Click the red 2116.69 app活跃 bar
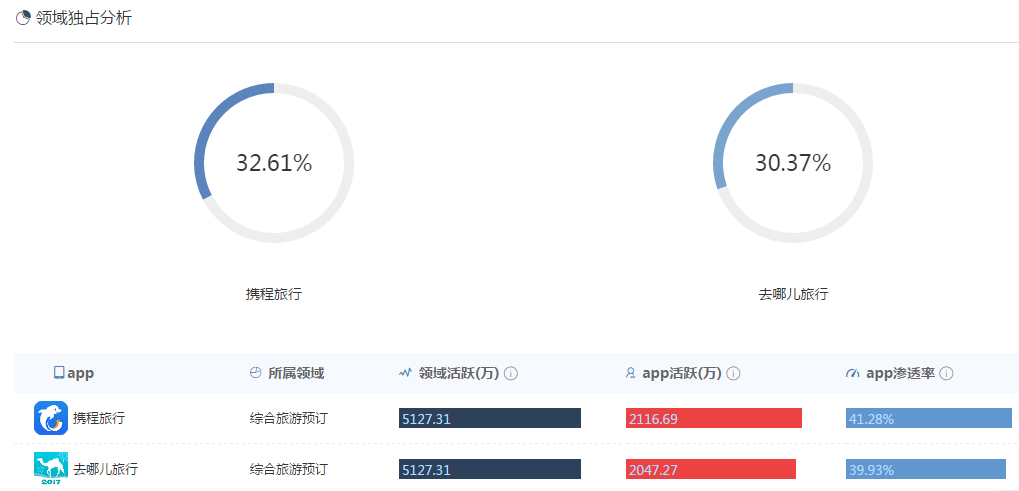The height and width of the screenshot is (491, 1019). tap(714, 418)
